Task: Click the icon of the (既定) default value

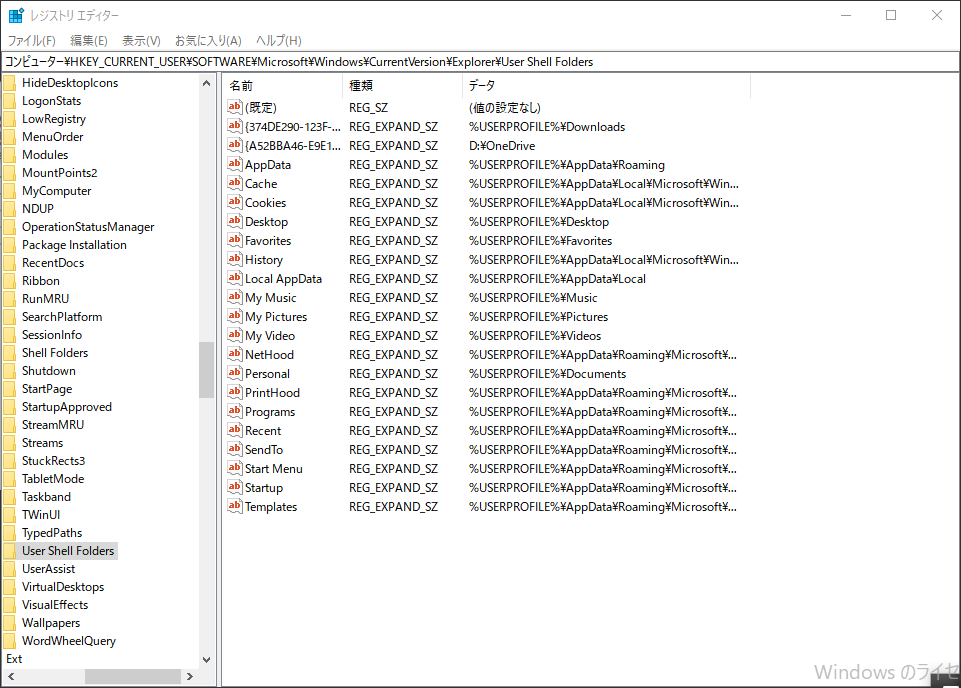Action: [x=235, y=107]
